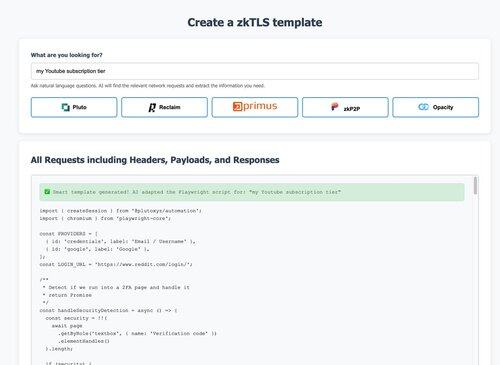Click the 'import { chromium }' code line

pyautogui.click(x=105, y=219)
